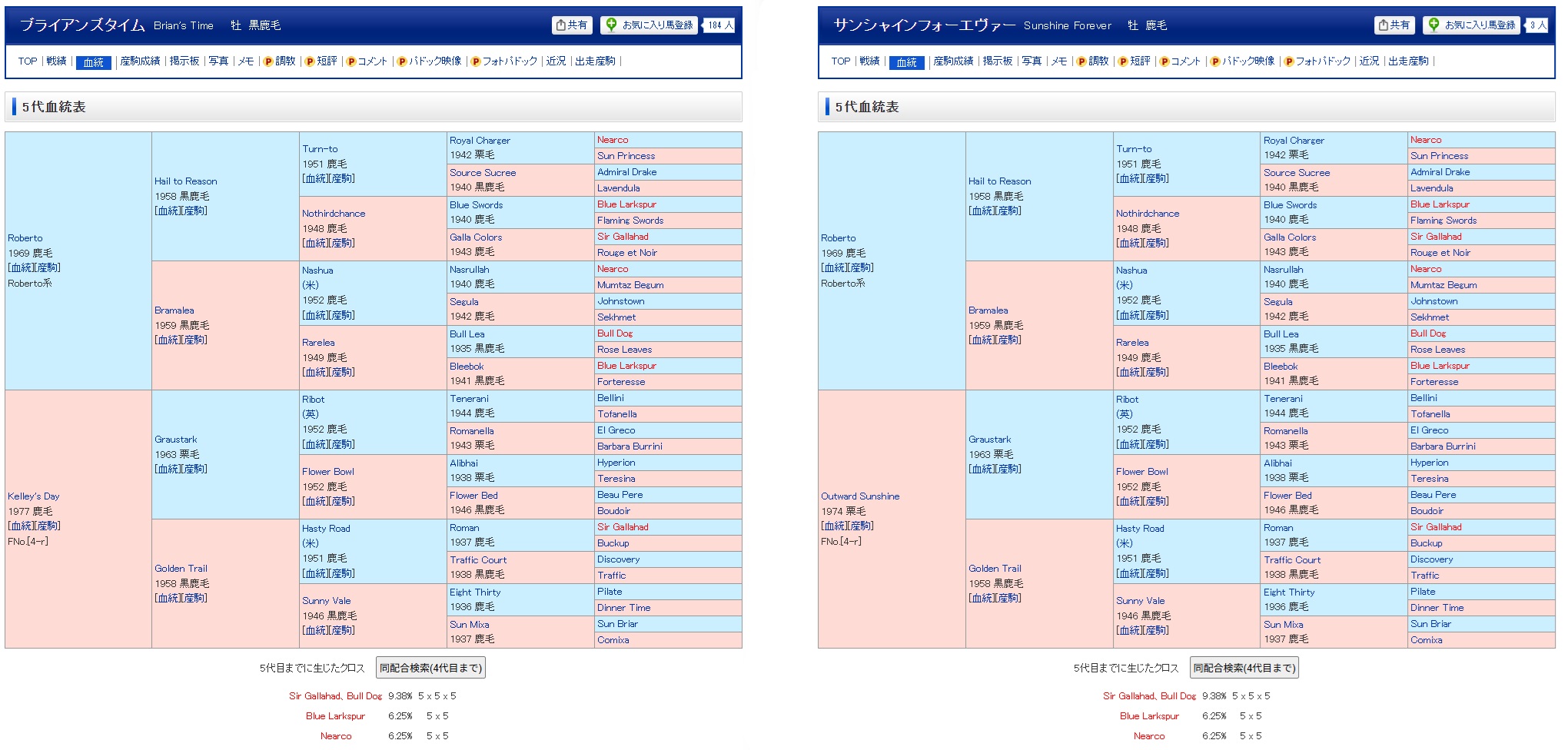Open premium 調教 in Brian's Time navigation
The height and width of the screenshot is (750, 1568).
[x=280, y=61]
